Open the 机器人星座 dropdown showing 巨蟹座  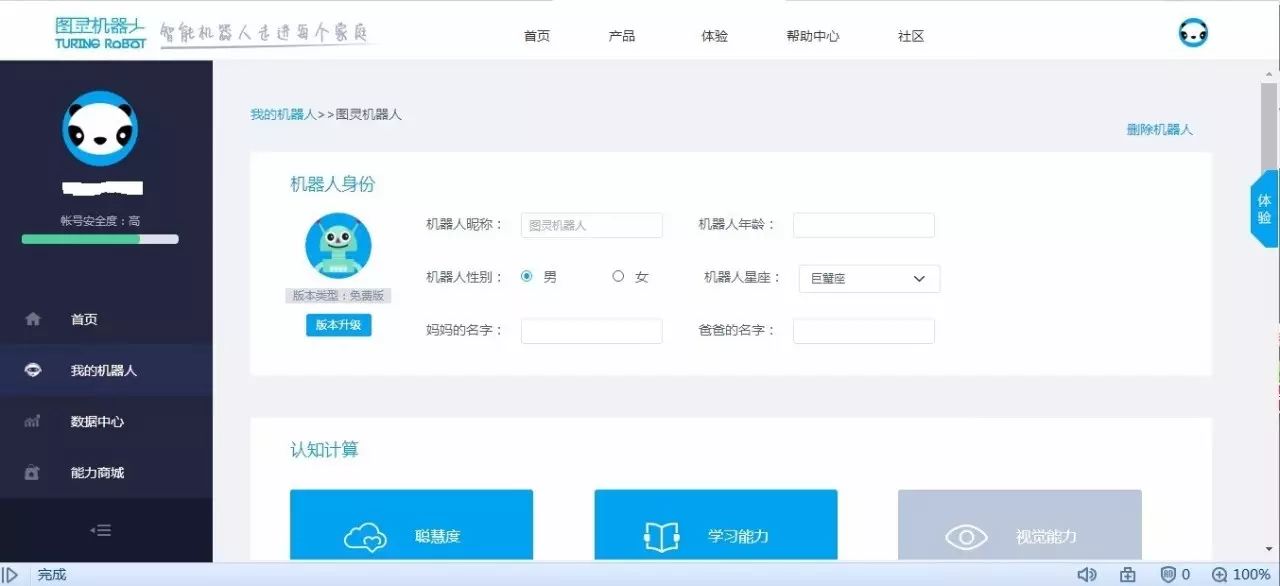(869, 279)
